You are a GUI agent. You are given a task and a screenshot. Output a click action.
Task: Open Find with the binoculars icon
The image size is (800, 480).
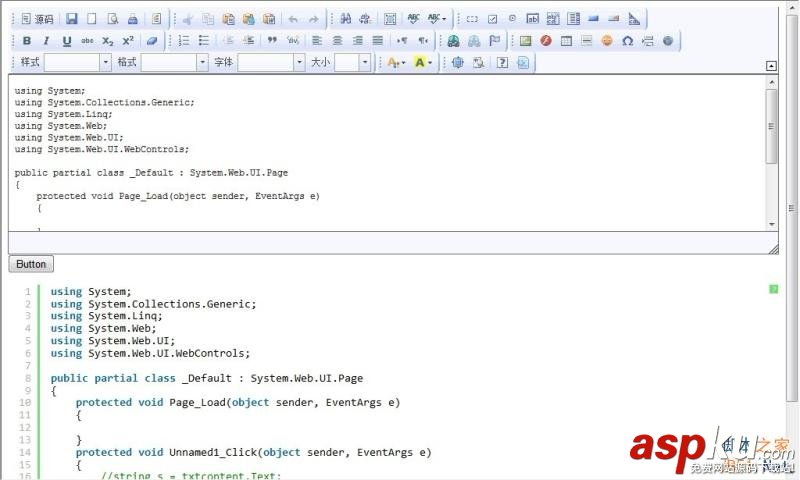point(345,19)
